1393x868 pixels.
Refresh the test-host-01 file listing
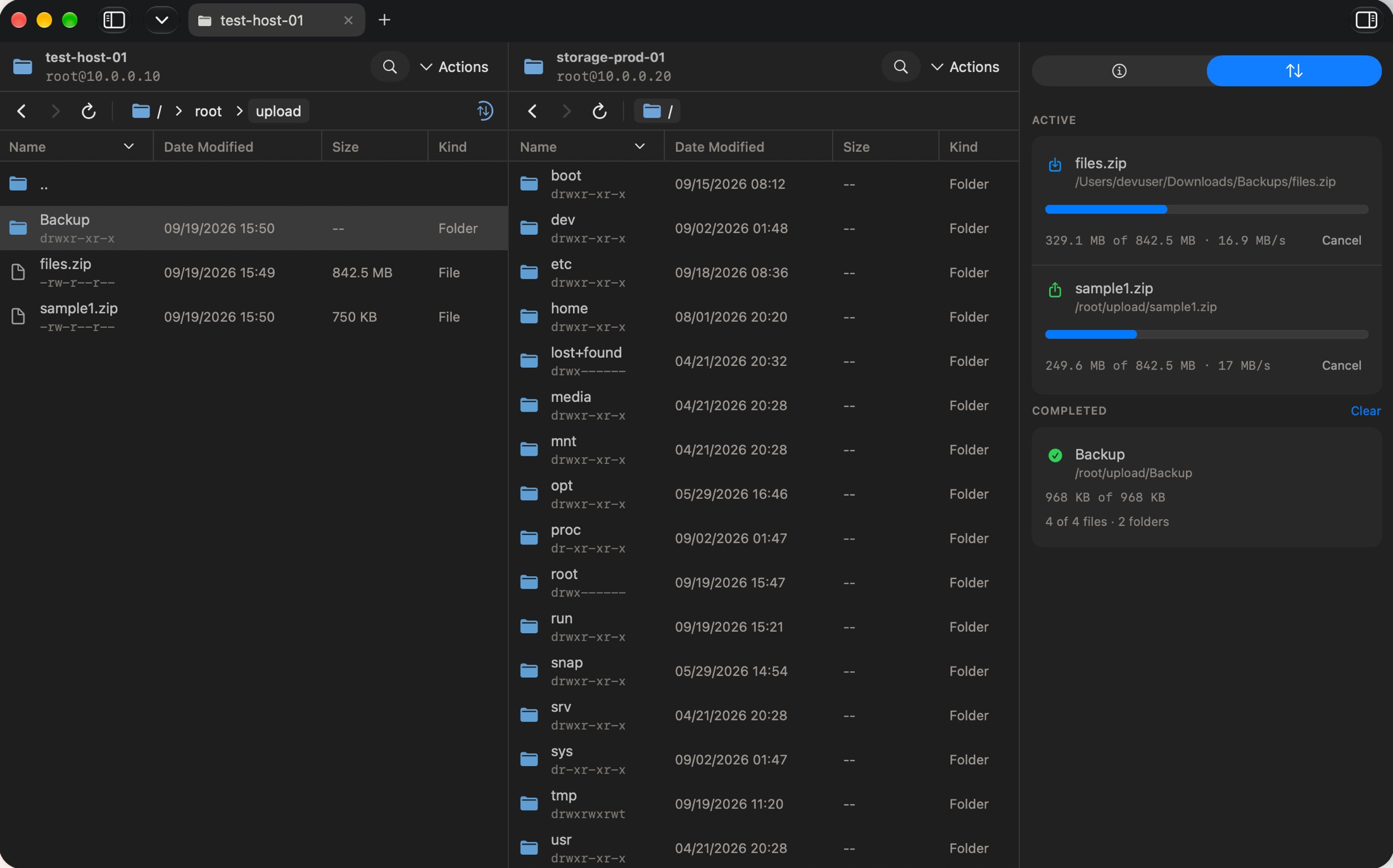tap(89, 111)
